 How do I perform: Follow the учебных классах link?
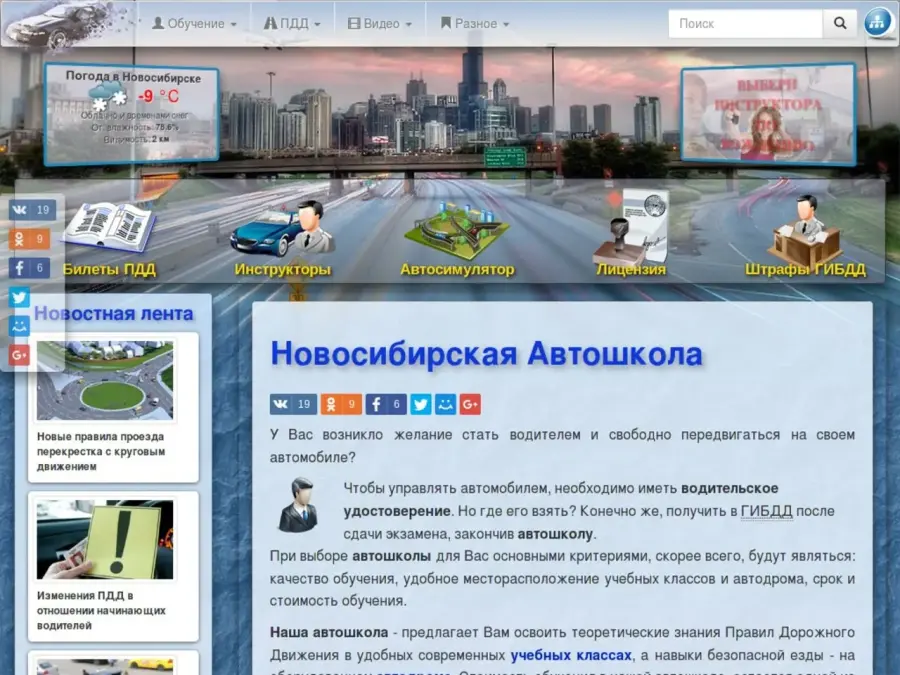(571, 655)
